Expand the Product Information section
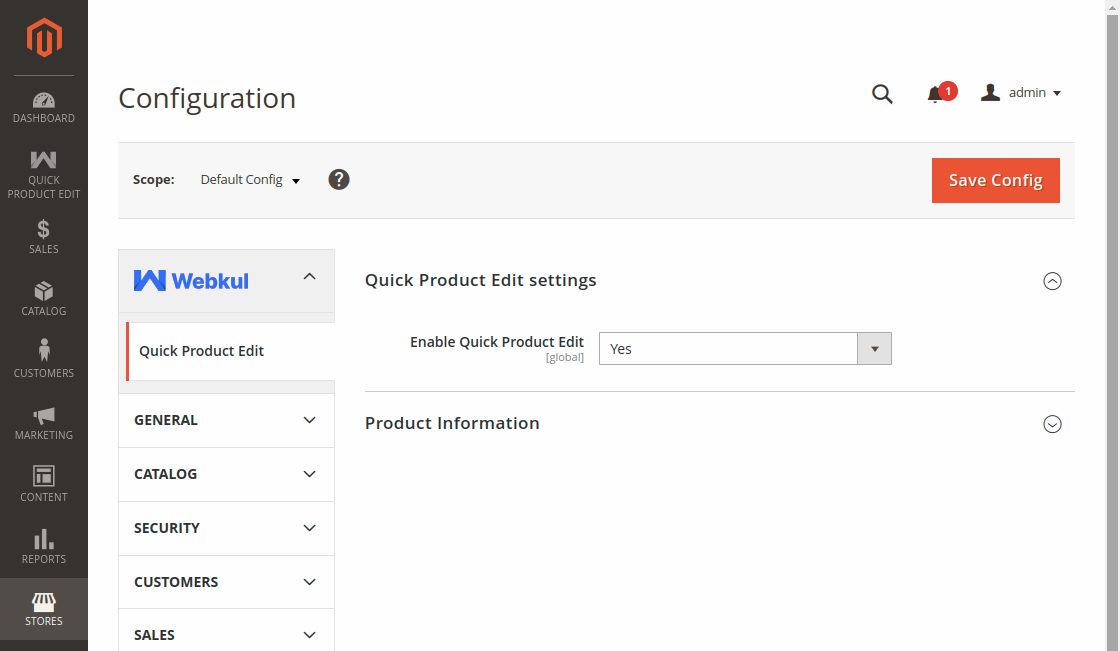The height and width of the screenshot is (651, 1120). 1052,424
